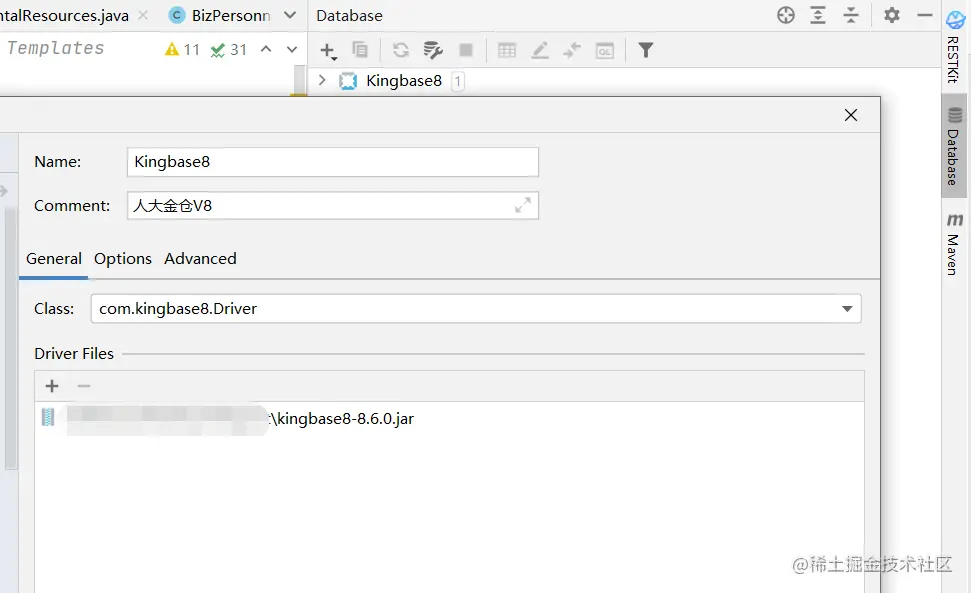The image size is (971, 593).
Task: Click the Name input field showing Kingbase8
Action: point(330,161)
